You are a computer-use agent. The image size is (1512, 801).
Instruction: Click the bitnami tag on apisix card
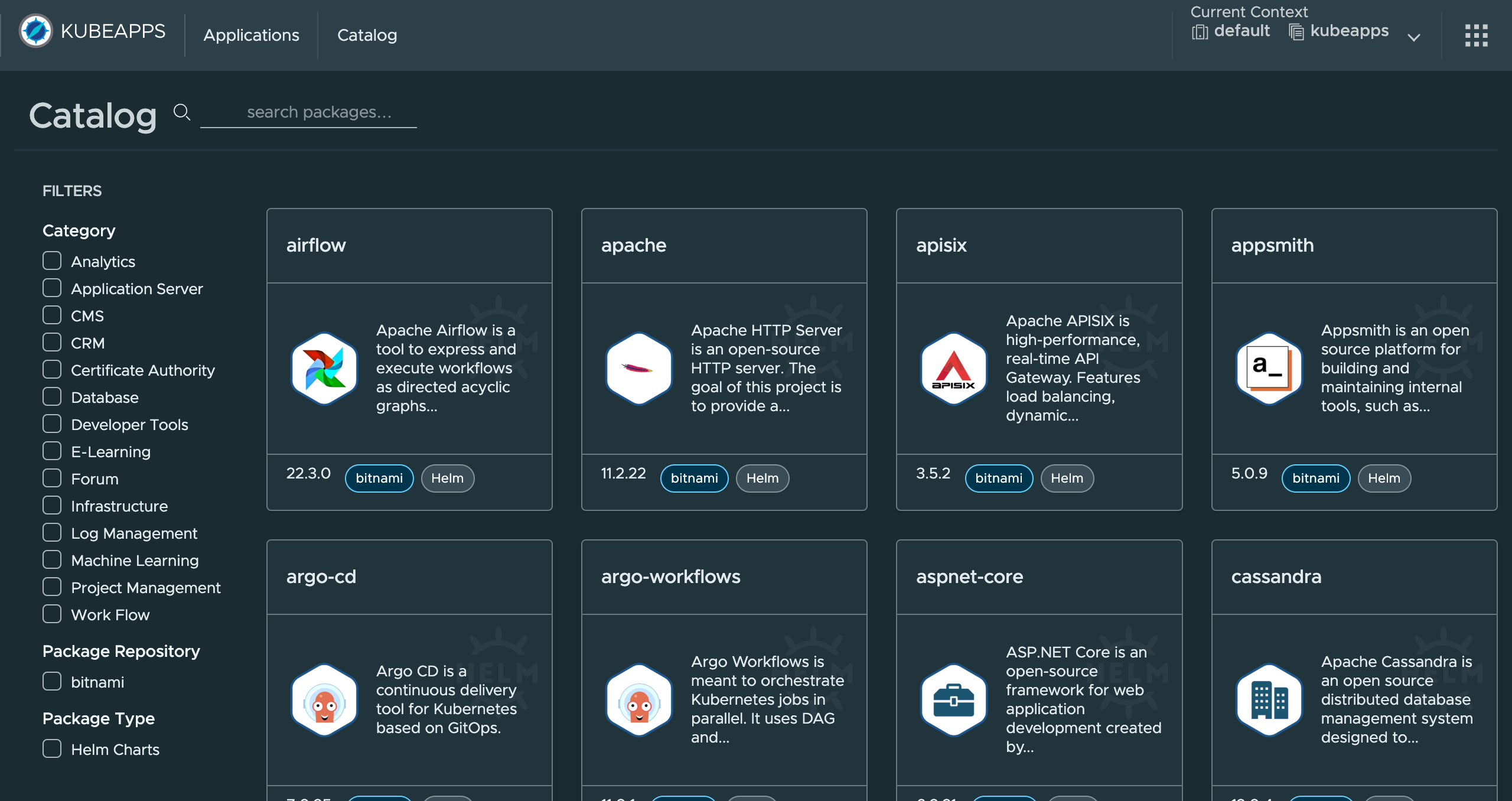click(x=999, y=478)
